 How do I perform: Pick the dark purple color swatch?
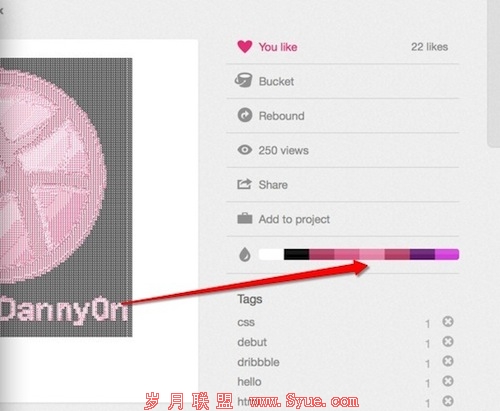pos(422,254)
